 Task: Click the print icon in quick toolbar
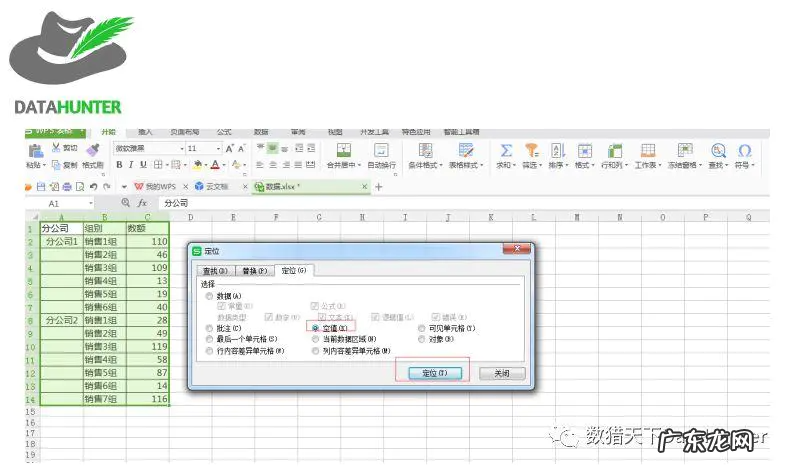(x=67, y=187)
